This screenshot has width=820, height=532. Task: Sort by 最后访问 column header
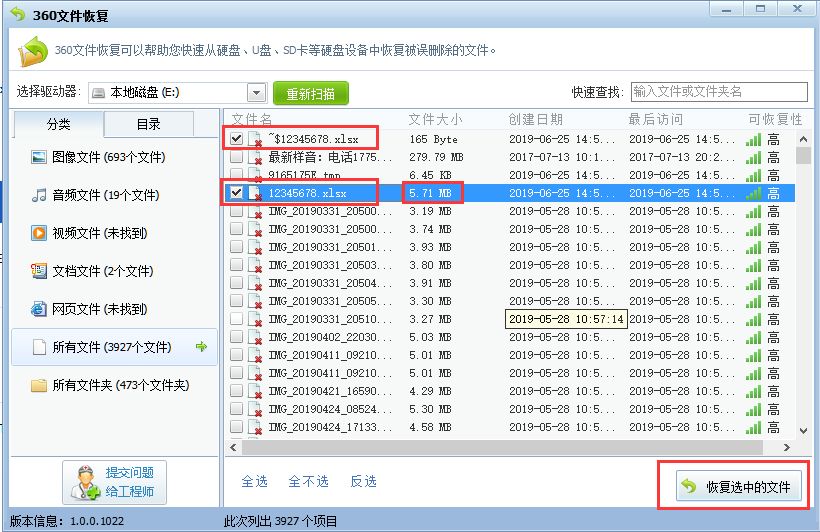(655, 120)
